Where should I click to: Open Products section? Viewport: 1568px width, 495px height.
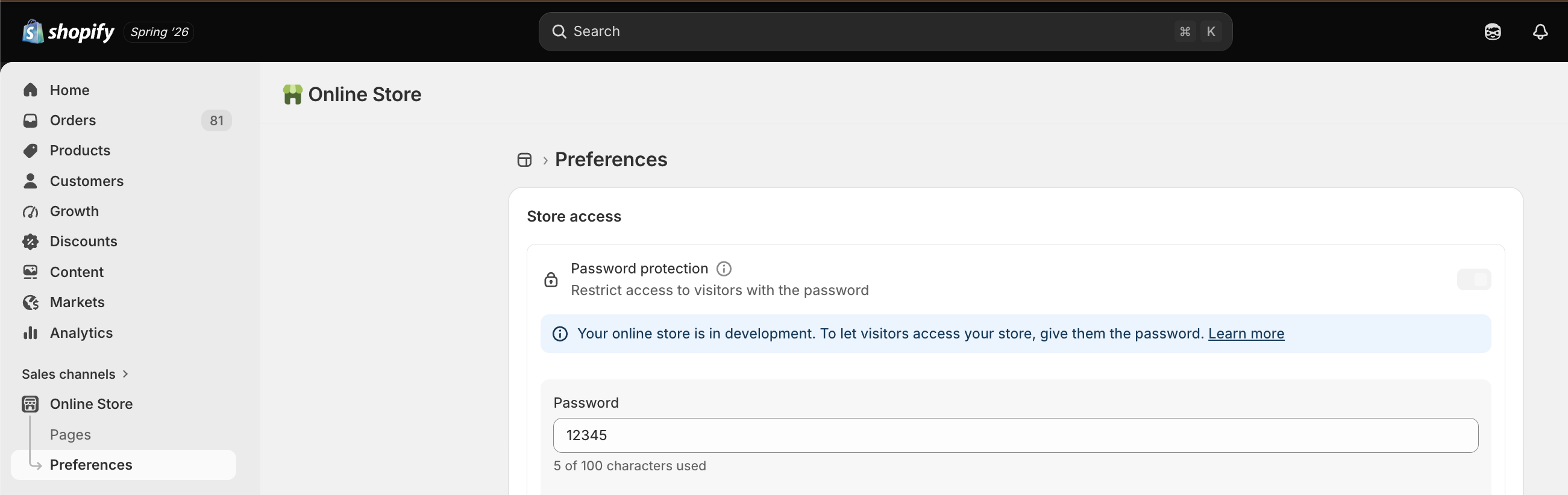[80, 151]
